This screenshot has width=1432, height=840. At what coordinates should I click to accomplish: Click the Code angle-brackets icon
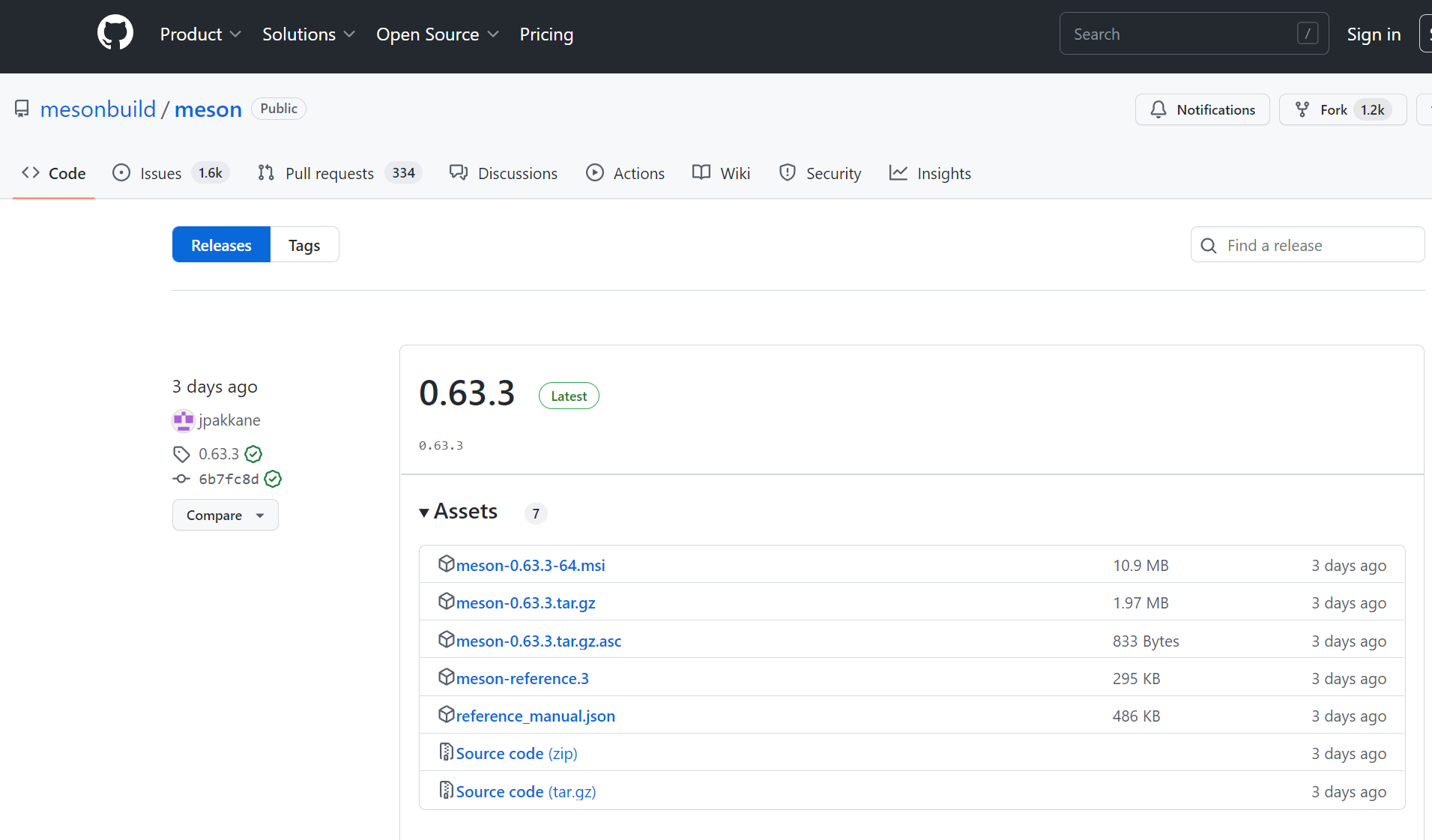31,173
